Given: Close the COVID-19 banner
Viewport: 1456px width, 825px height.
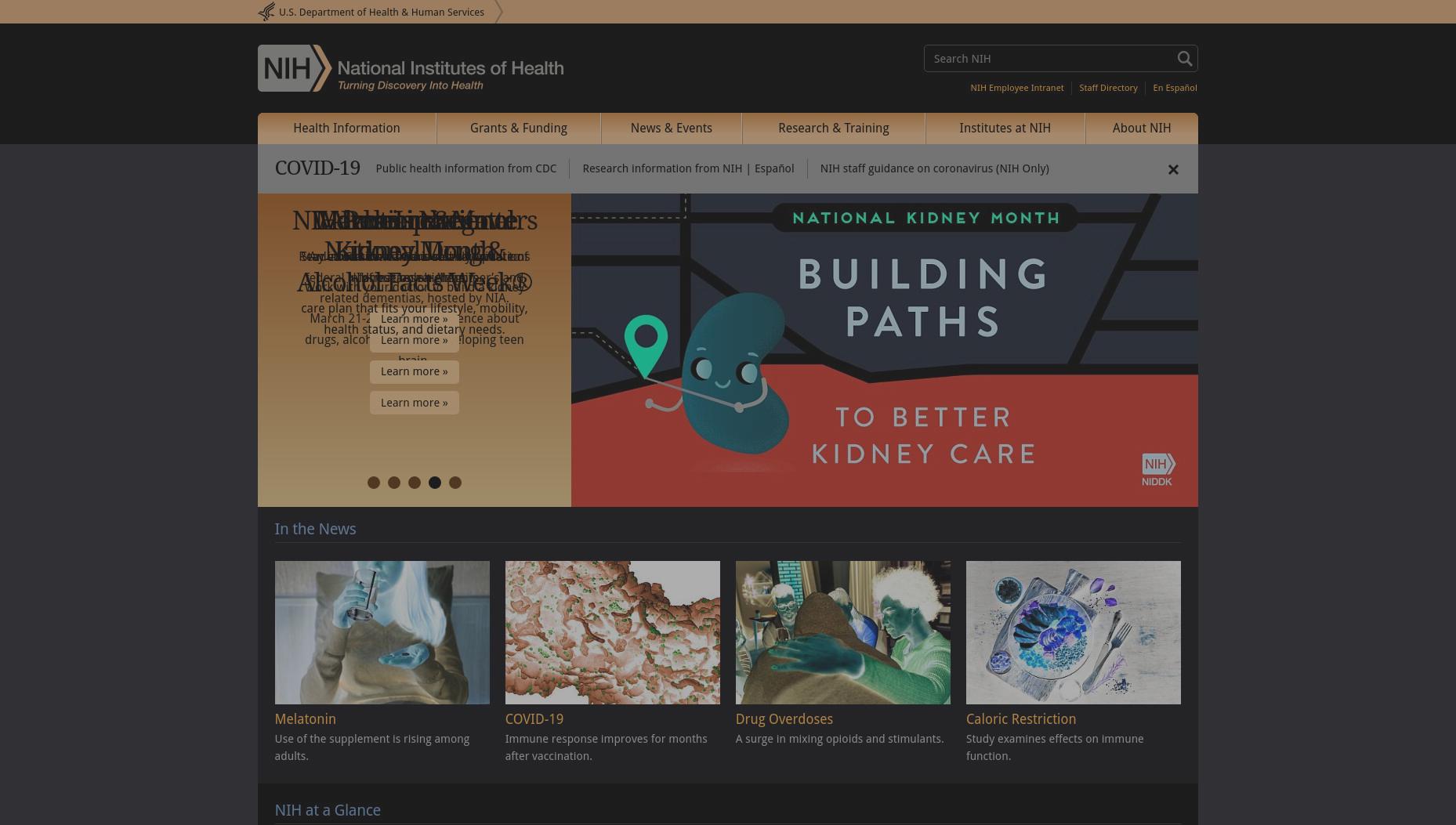Looking at the screenshot, I should [x=1173, y=169].
